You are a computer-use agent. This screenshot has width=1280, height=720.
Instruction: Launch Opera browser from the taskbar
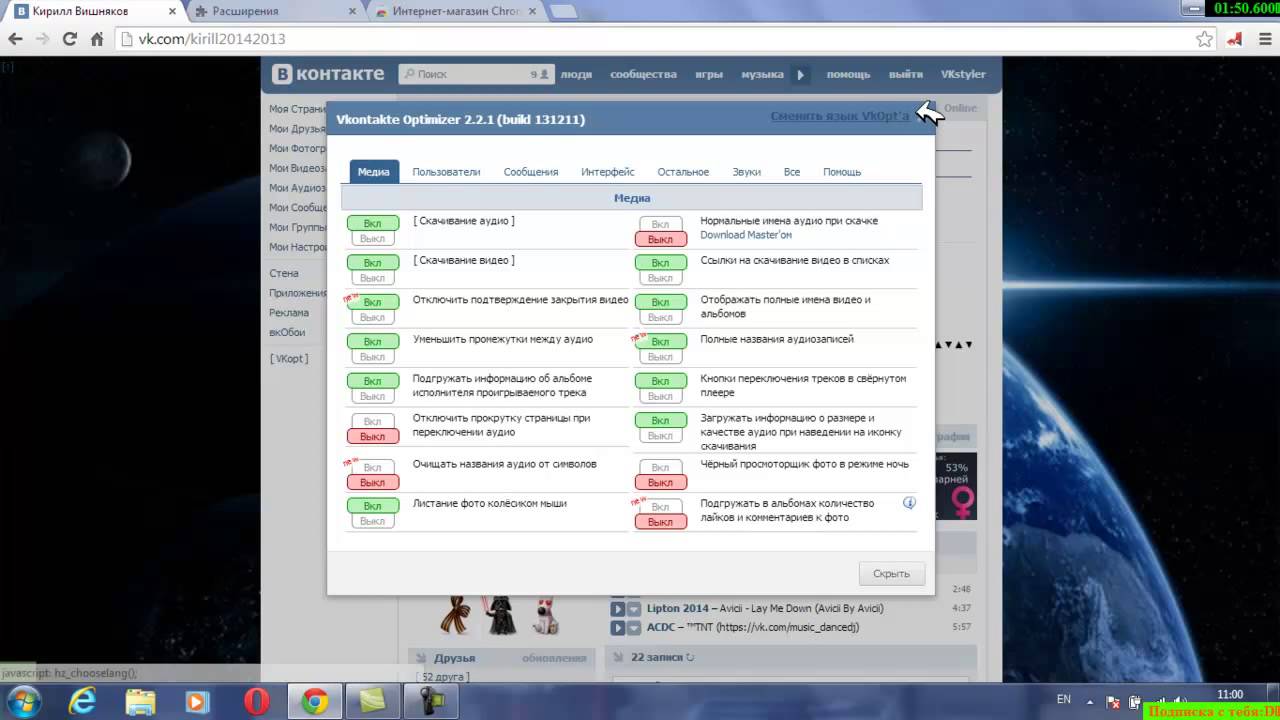tap(257, 702)
